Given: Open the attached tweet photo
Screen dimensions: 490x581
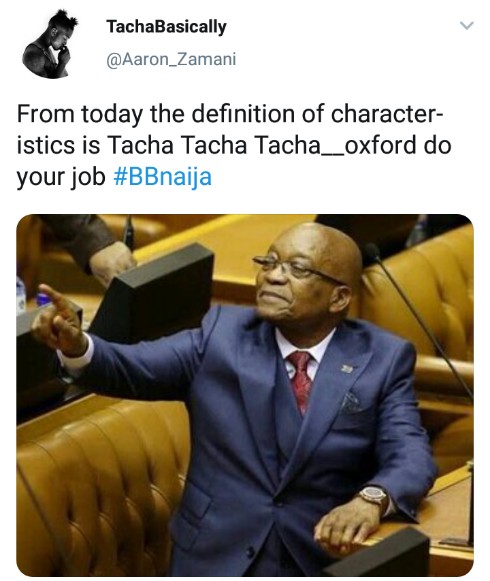Looking at the screenshot, I should (x=245, y=395).
